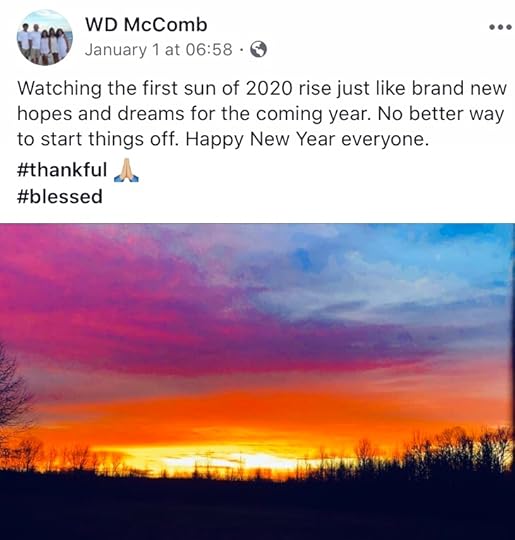
Task: Click the praying hands emoji
Action: pyautogui.click(x=126, y=170)
